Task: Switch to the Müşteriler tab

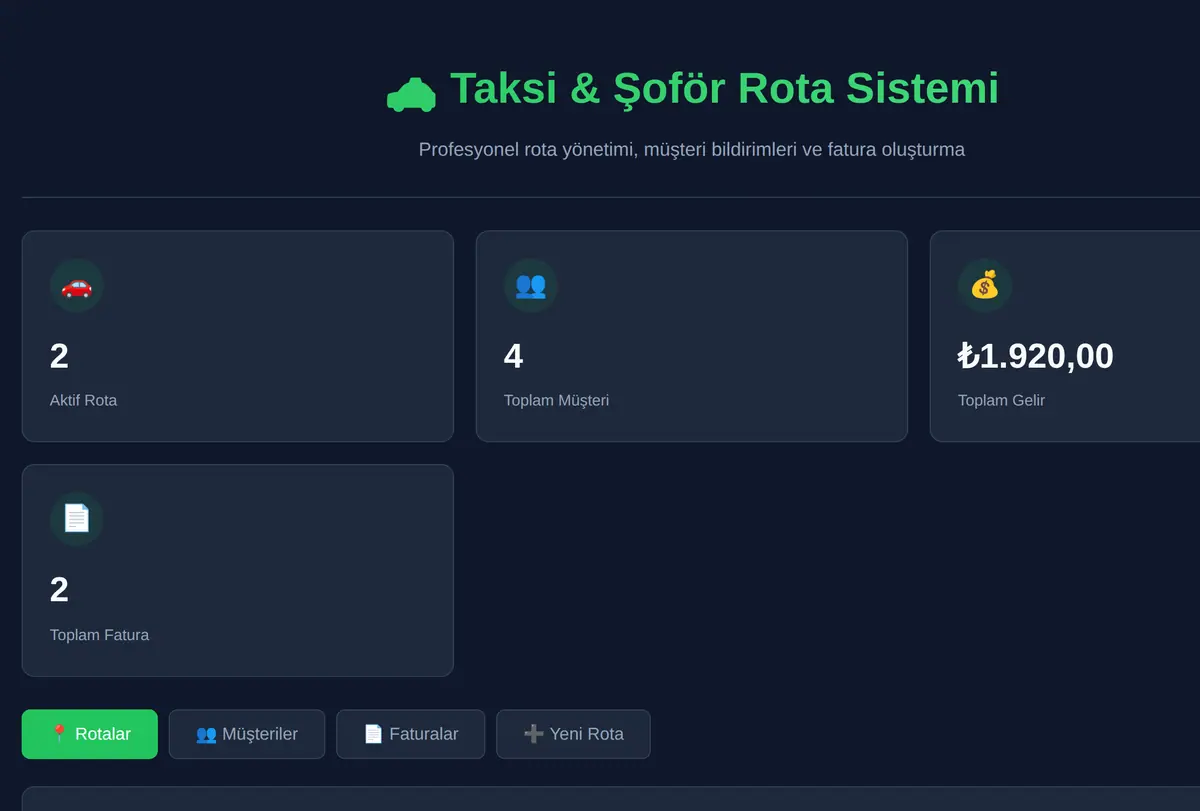Action: pyautogui.click(x=247, y=734)
